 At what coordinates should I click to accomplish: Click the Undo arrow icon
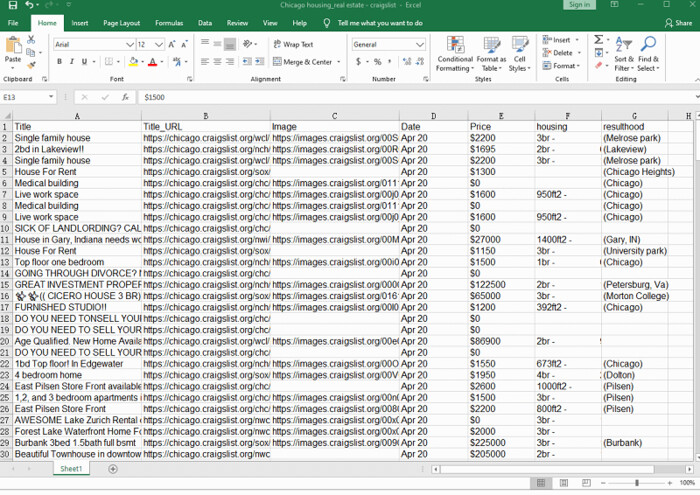29,5
